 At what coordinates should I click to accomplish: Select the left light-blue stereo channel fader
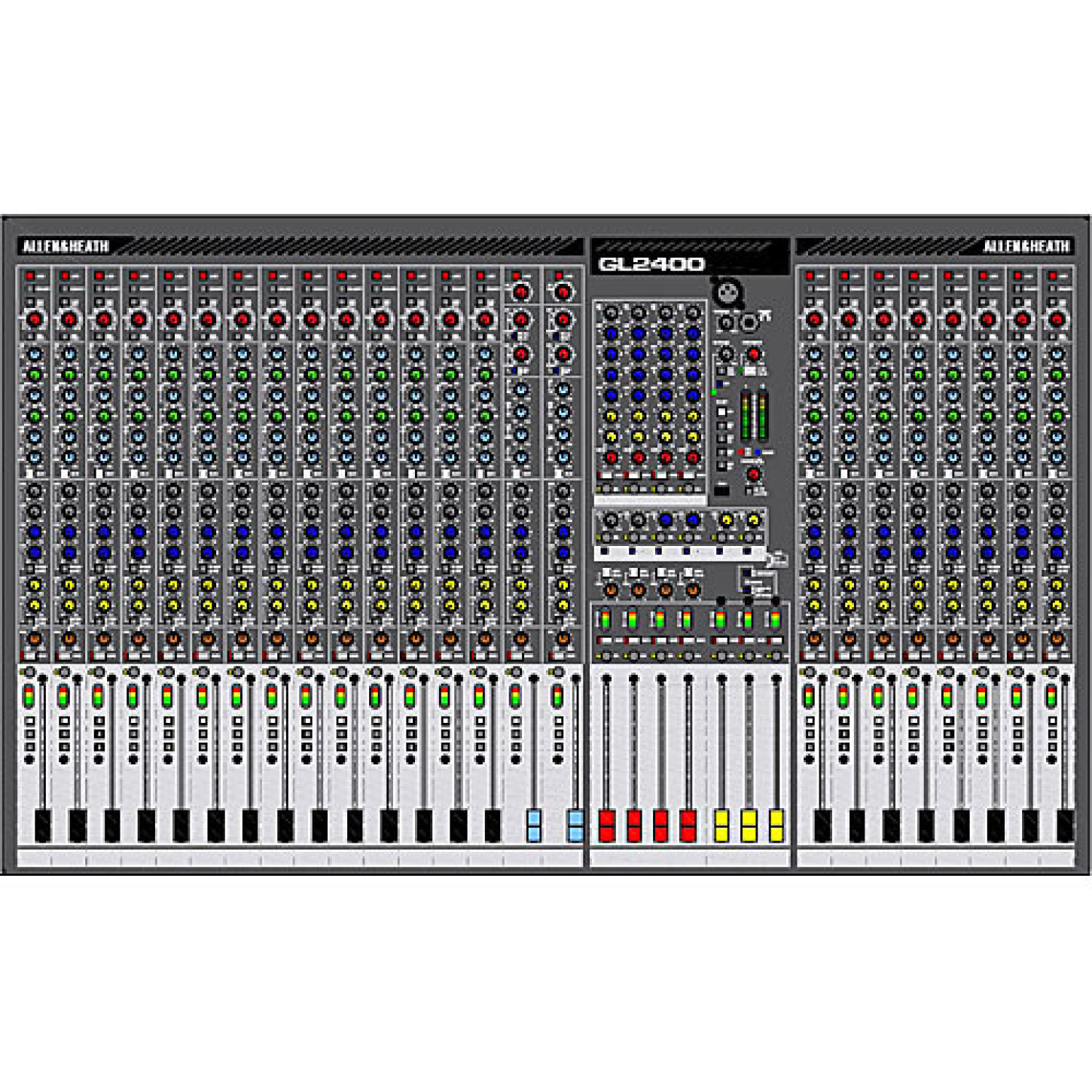pyautogui.click(x=534, y=825)
